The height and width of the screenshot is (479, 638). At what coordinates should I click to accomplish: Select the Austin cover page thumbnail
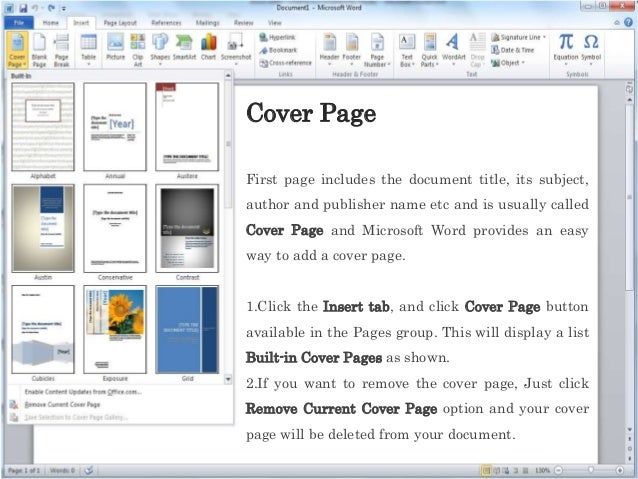pyautogui.click(x=43, y=228)
